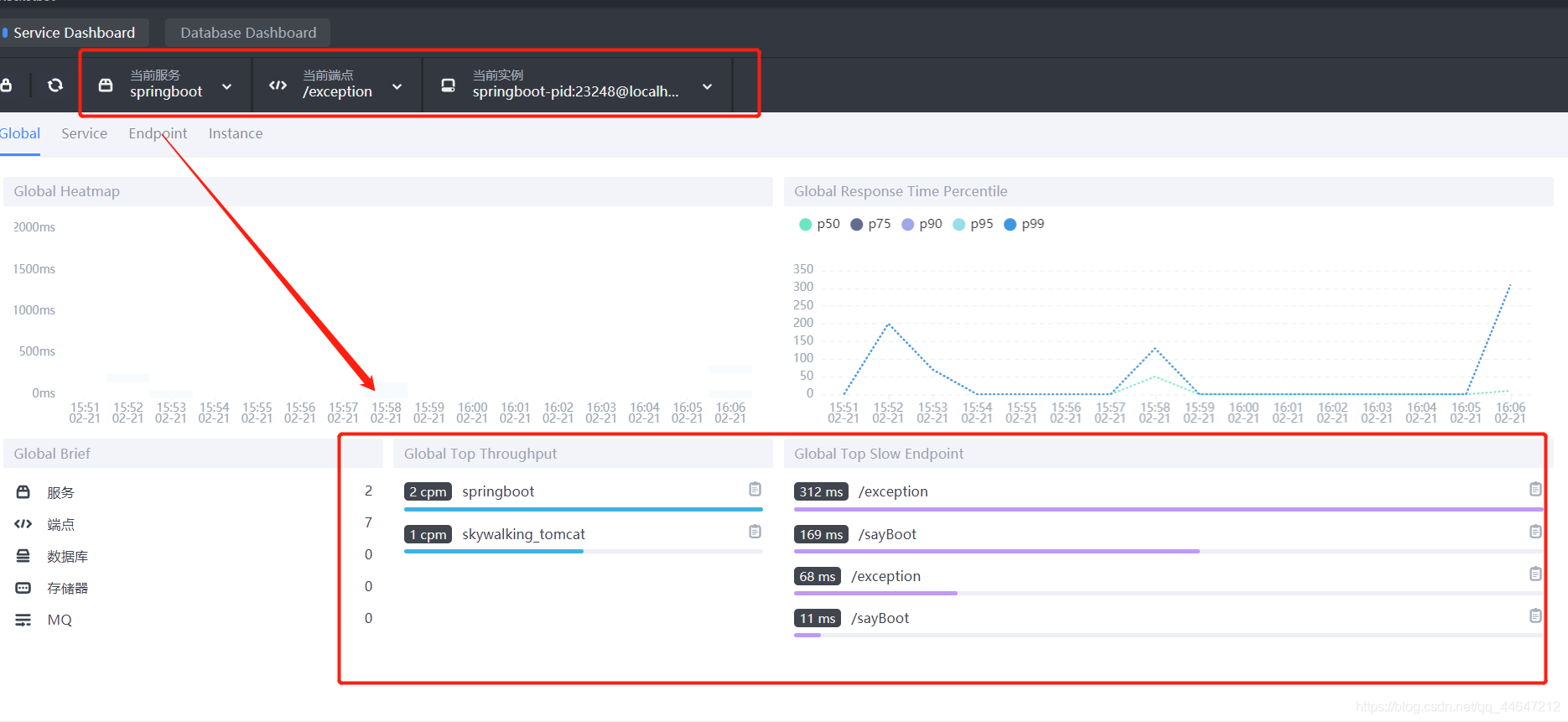Click the MQ icon in Global Brief
The image size is (1568, 722).
[x=23, y=620]
